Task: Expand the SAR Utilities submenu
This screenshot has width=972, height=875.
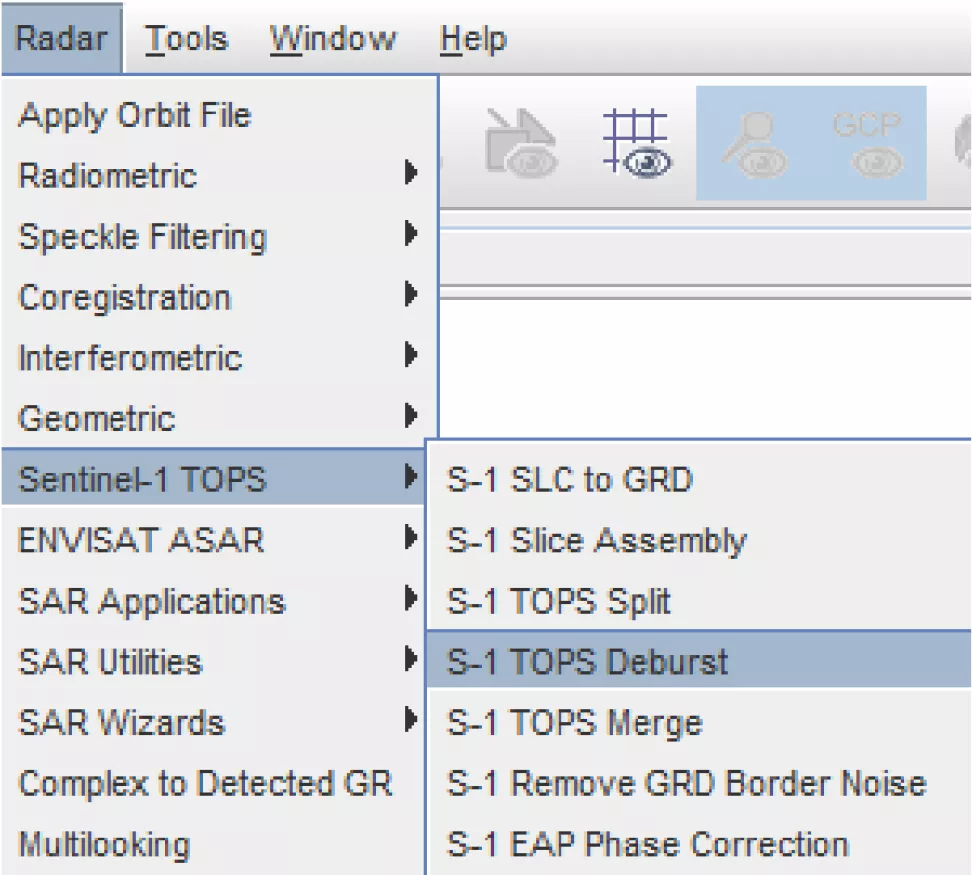Action: 214,661
